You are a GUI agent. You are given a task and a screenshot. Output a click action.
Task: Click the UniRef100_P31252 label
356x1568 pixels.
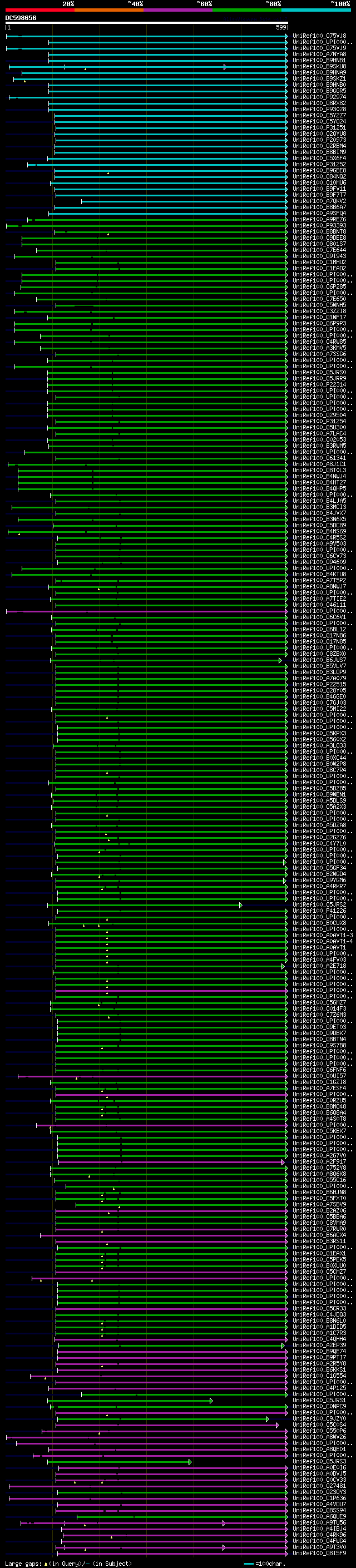coord(319,165)
